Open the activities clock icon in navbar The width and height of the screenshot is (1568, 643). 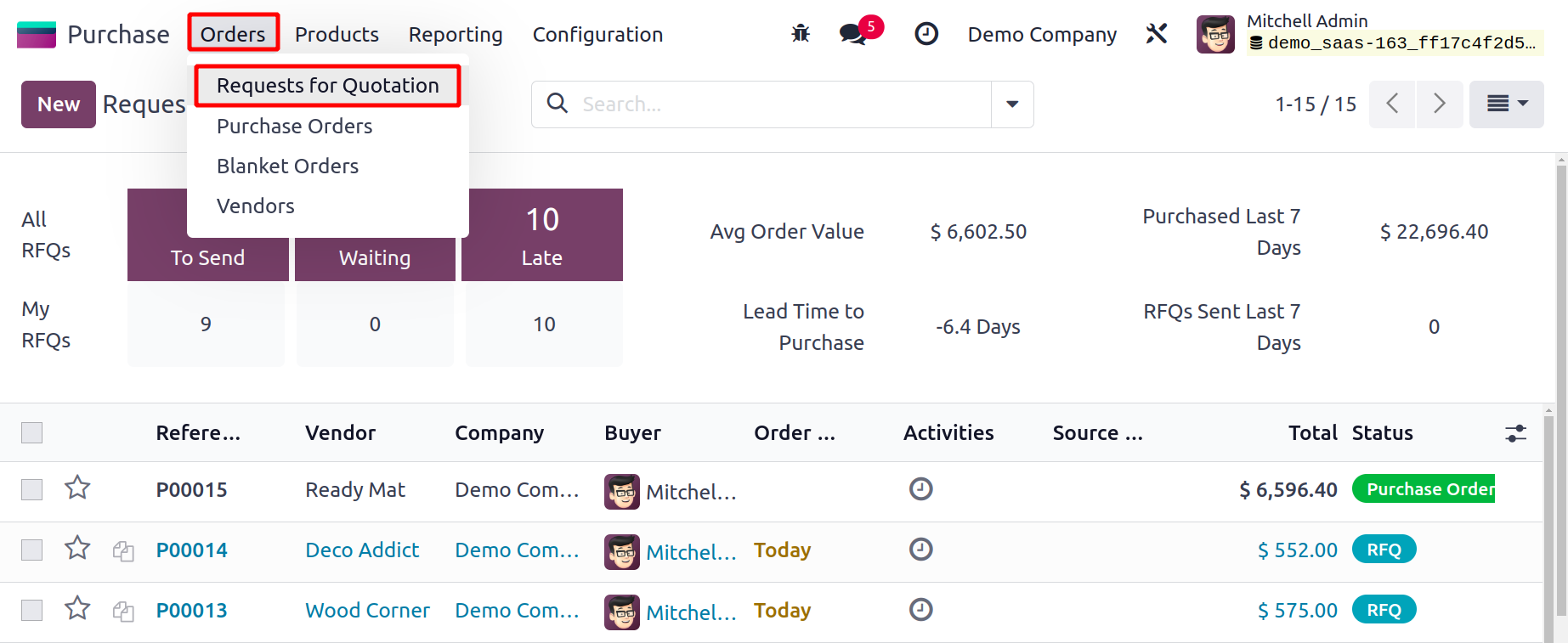click(x=926, y=34)
